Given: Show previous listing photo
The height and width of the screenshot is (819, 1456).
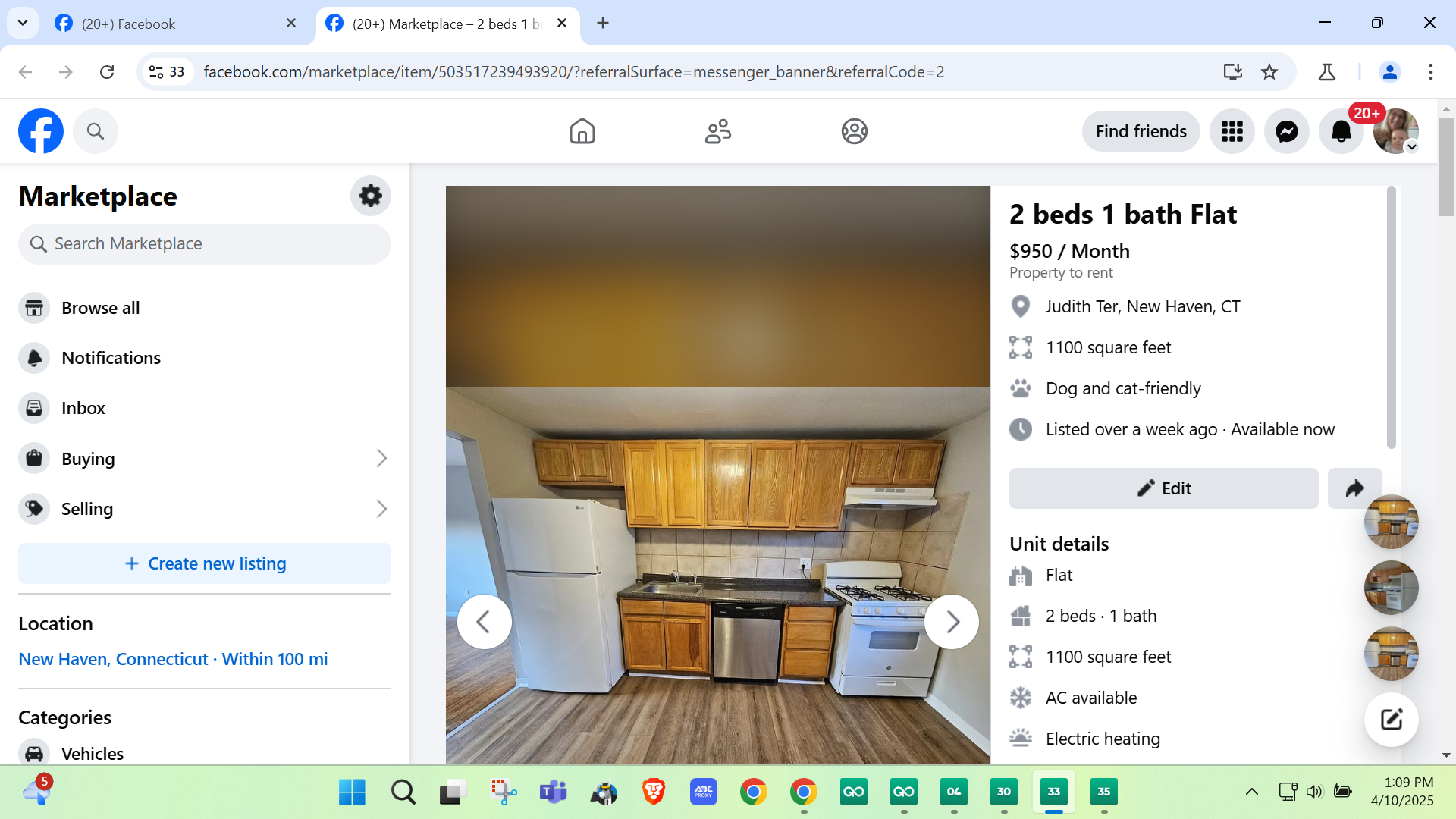Looking at the screenshot, I should click(x=484, y=622).
